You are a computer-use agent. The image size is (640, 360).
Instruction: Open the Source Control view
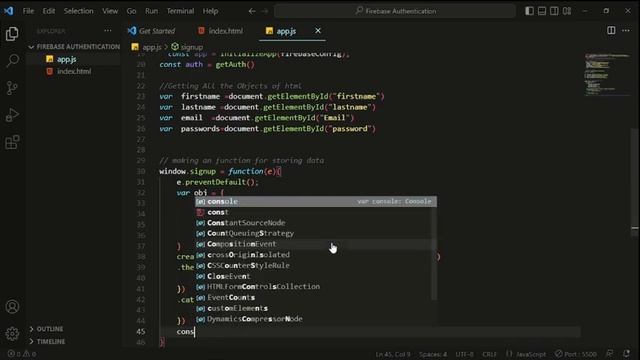(x=12, y=88)
